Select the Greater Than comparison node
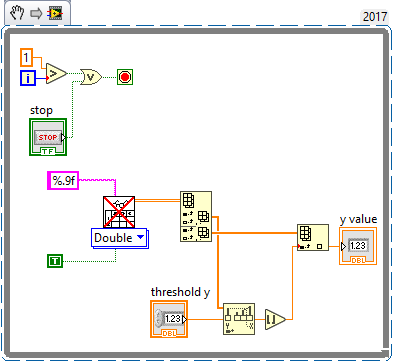 (56, 73)
